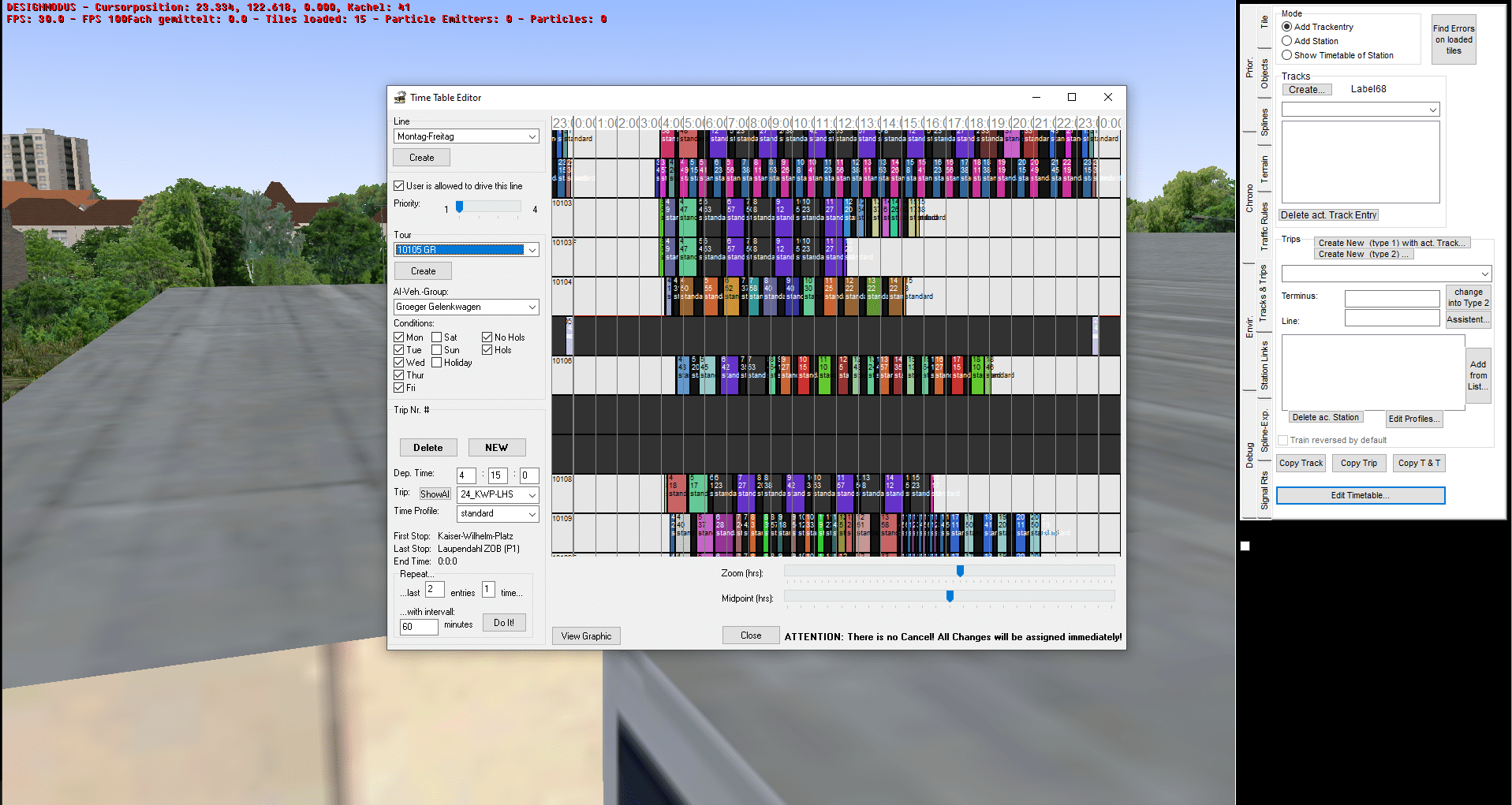The image size is (1512, 805).
Task: Enable the Sat condition checkbox
Action: click(437, 337)
